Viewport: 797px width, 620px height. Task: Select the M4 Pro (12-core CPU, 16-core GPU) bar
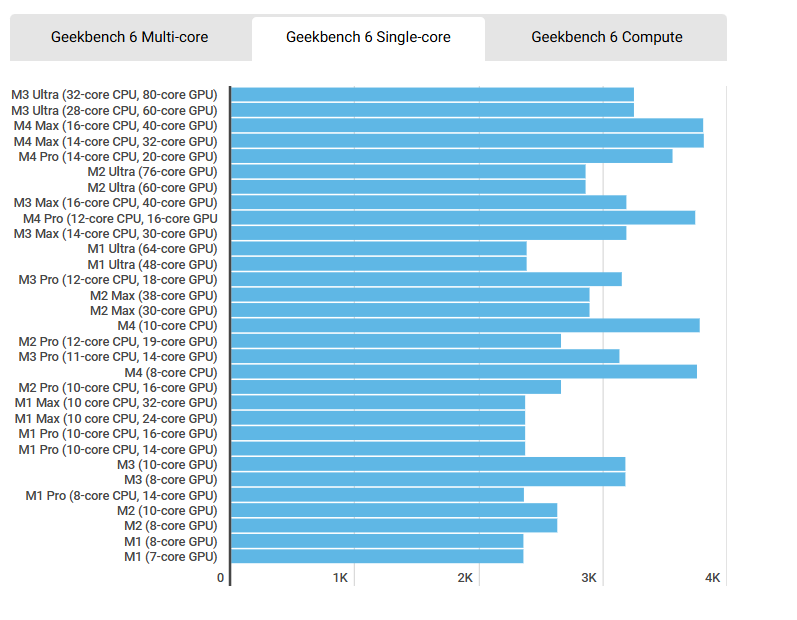pyautogui.click(x=463, y=218)
